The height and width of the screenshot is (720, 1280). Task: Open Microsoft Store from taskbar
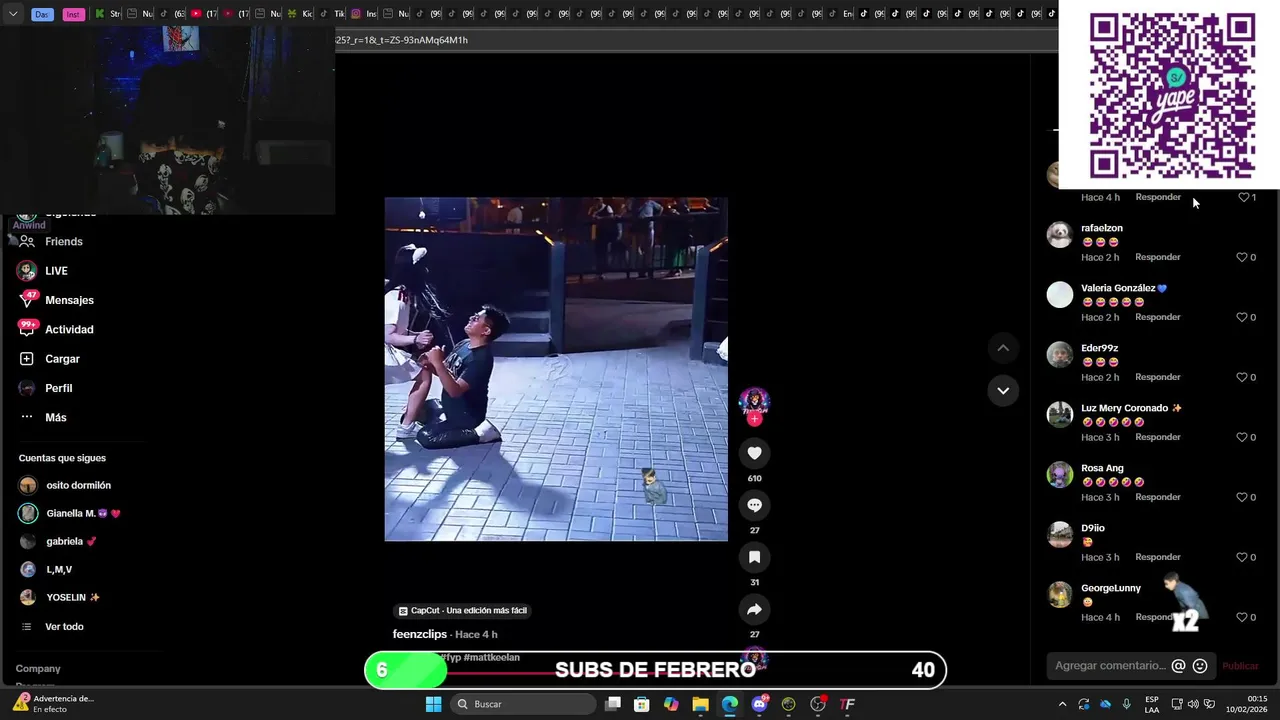tap(642, 704)
